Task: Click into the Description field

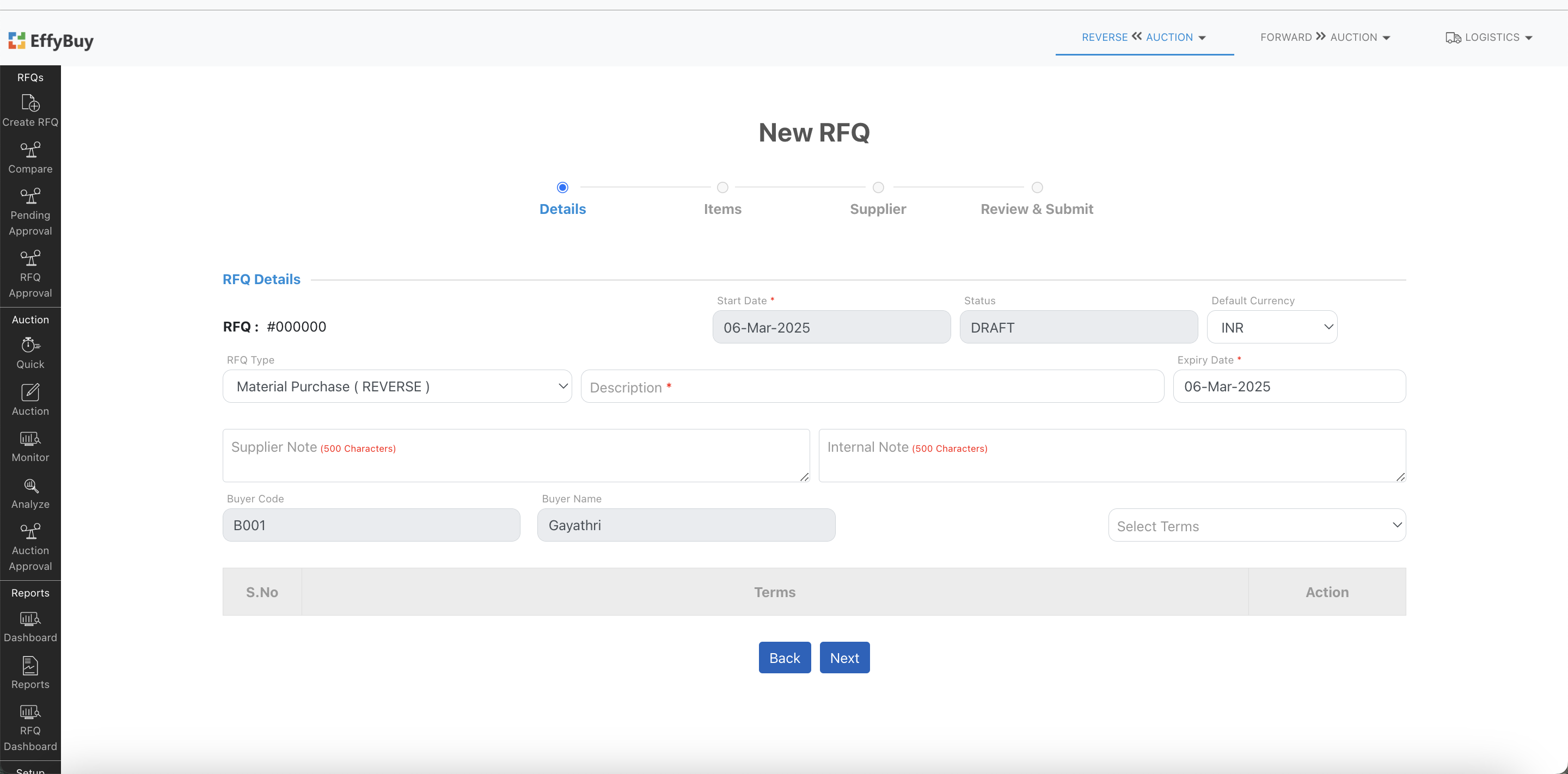Action: click(x=872, y=387)
